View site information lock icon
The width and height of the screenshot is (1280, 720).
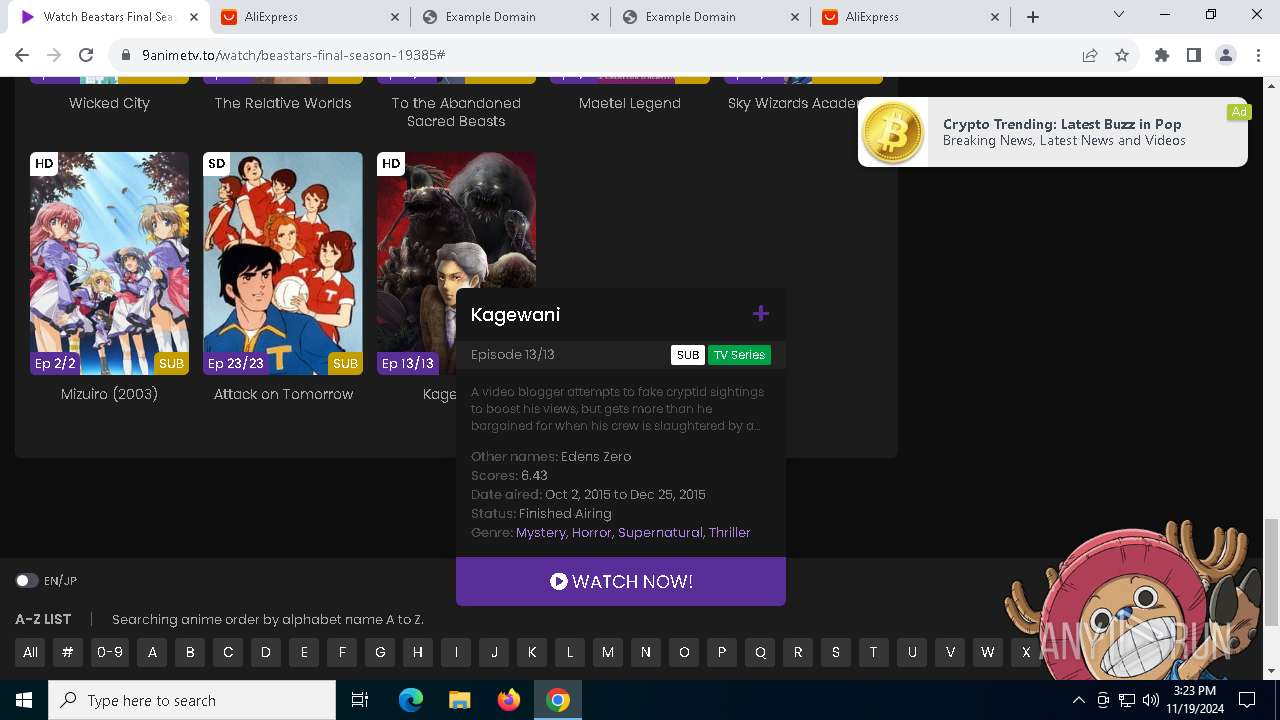[x=126, y=55]
